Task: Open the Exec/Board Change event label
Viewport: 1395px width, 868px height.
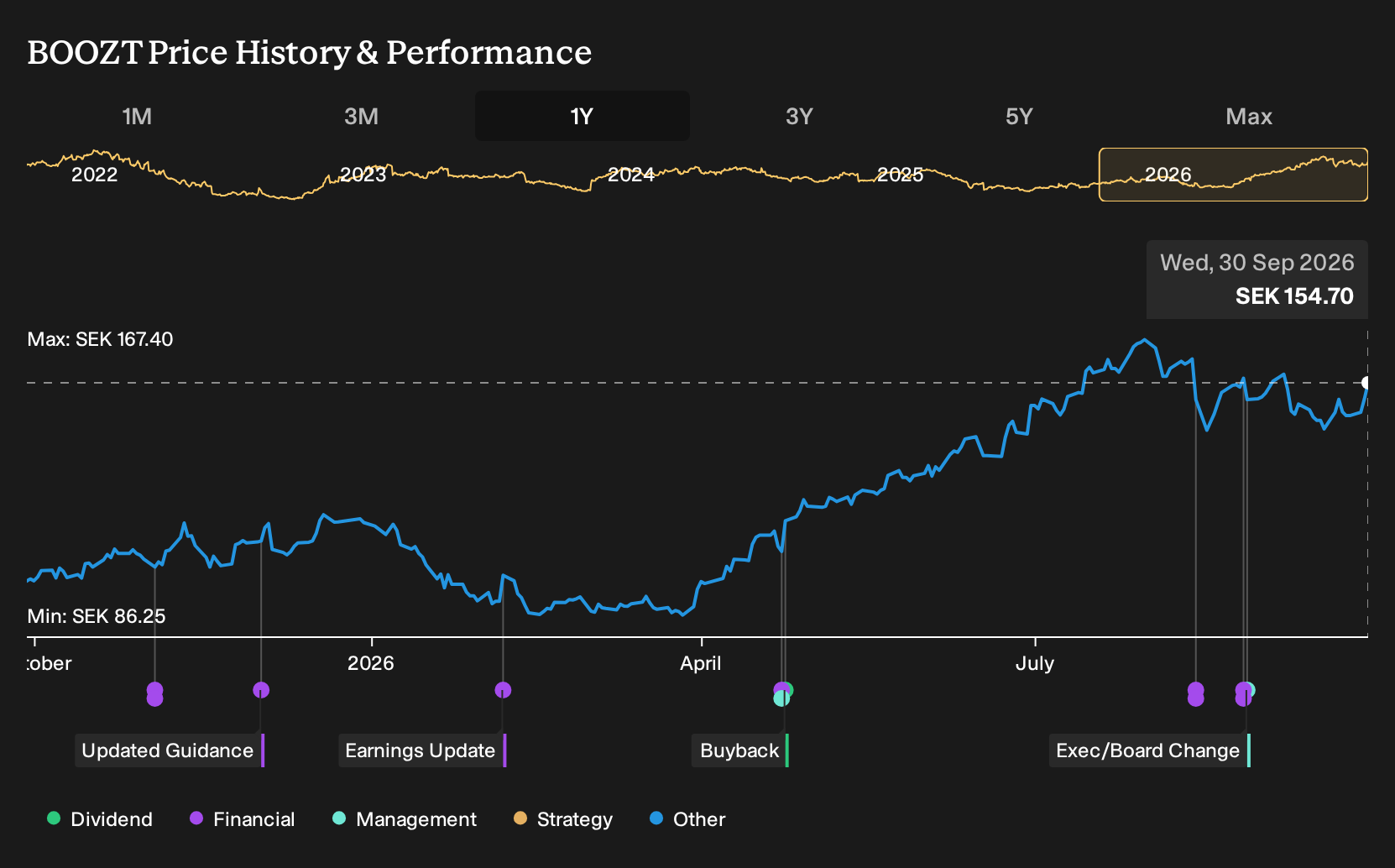Action: 1150,750
